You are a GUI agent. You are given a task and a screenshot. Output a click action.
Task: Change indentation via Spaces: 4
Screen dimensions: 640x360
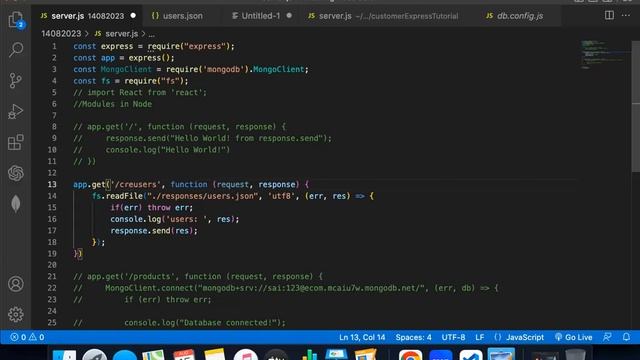(413, 337)
